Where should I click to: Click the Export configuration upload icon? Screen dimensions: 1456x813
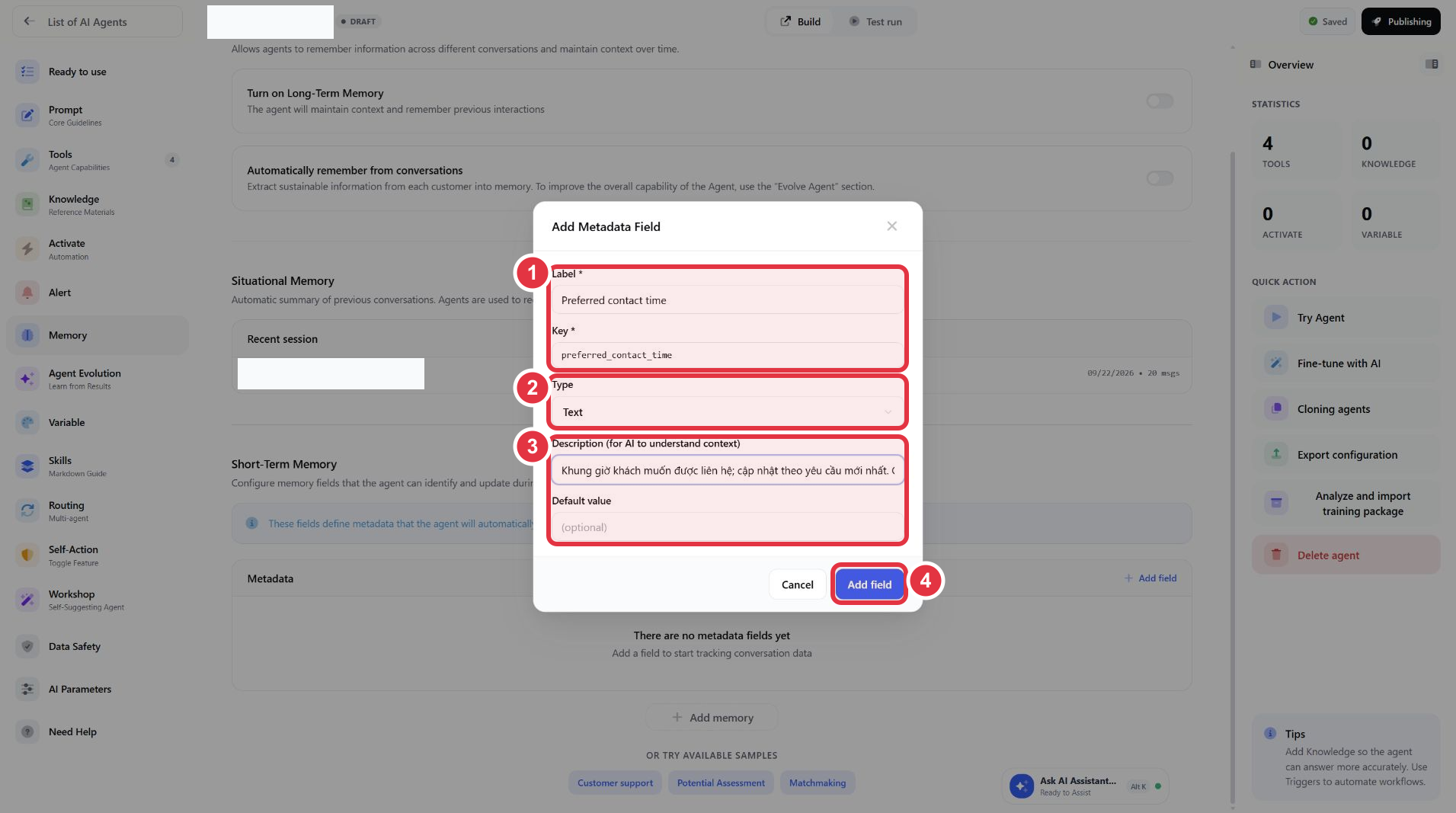(1276, 454)
